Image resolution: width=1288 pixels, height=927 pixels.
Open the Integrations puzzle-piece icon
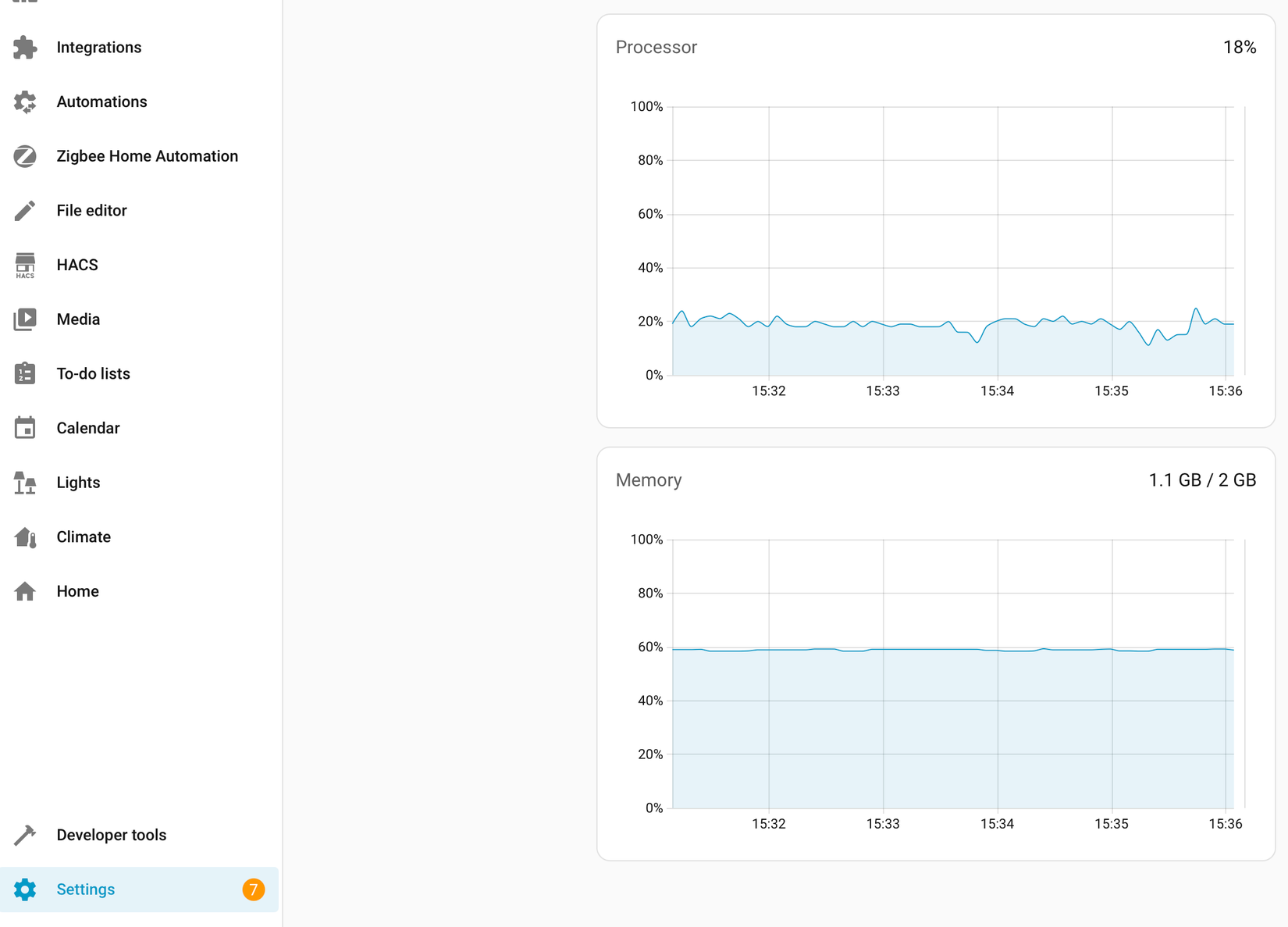[x=25, y=47]
